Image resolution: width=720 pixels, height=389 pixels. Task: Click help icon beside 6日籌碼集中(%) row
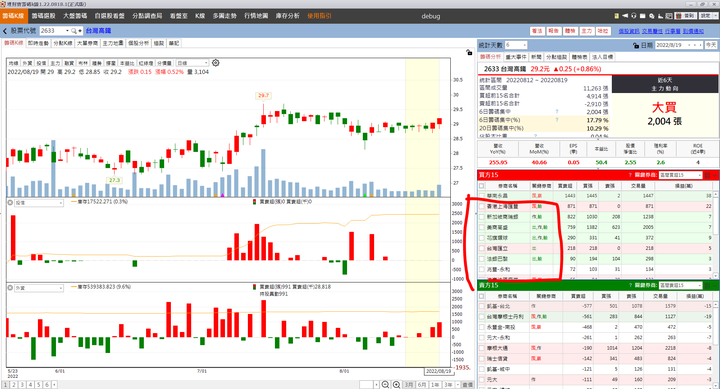(557, 120)
